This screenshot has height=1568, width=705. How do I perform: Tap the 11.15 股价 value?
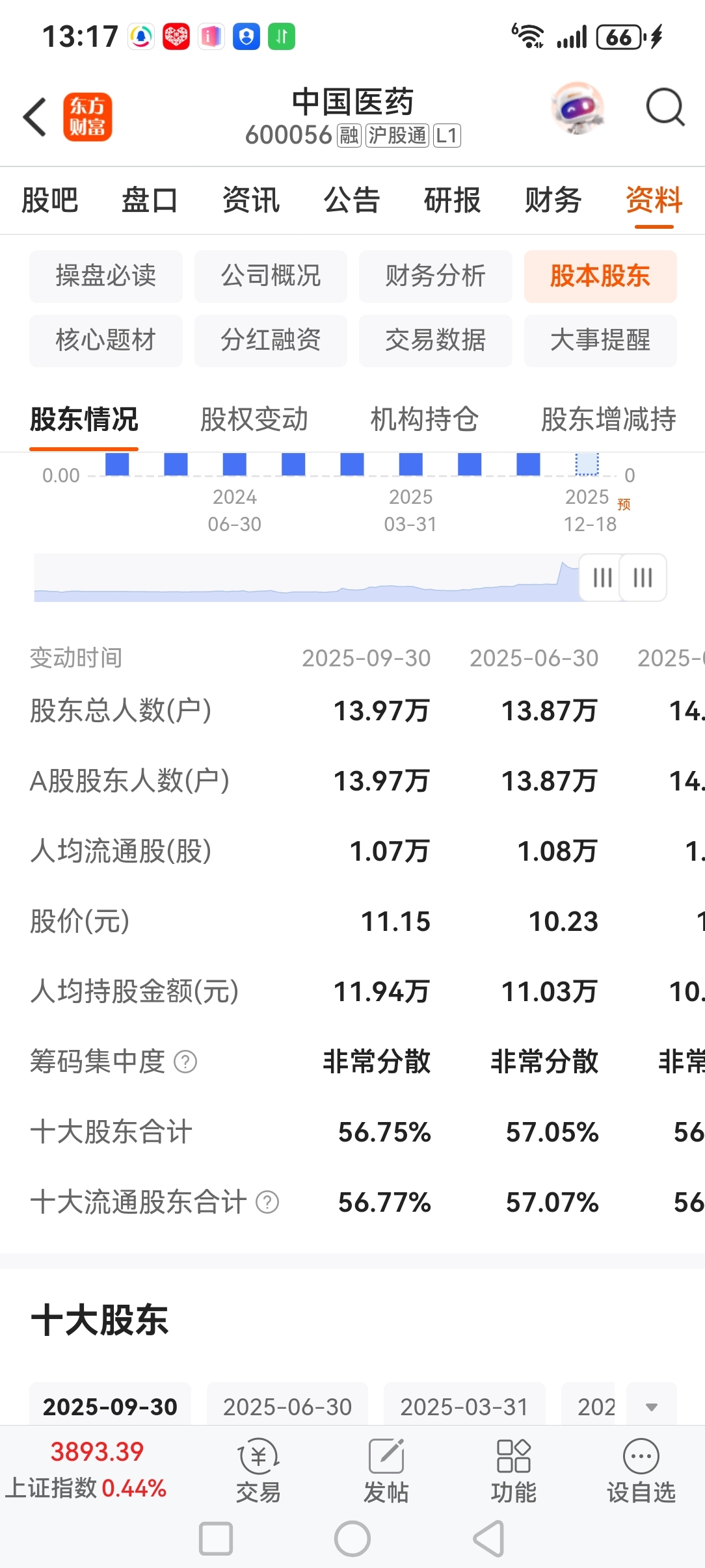coord(395,921)
